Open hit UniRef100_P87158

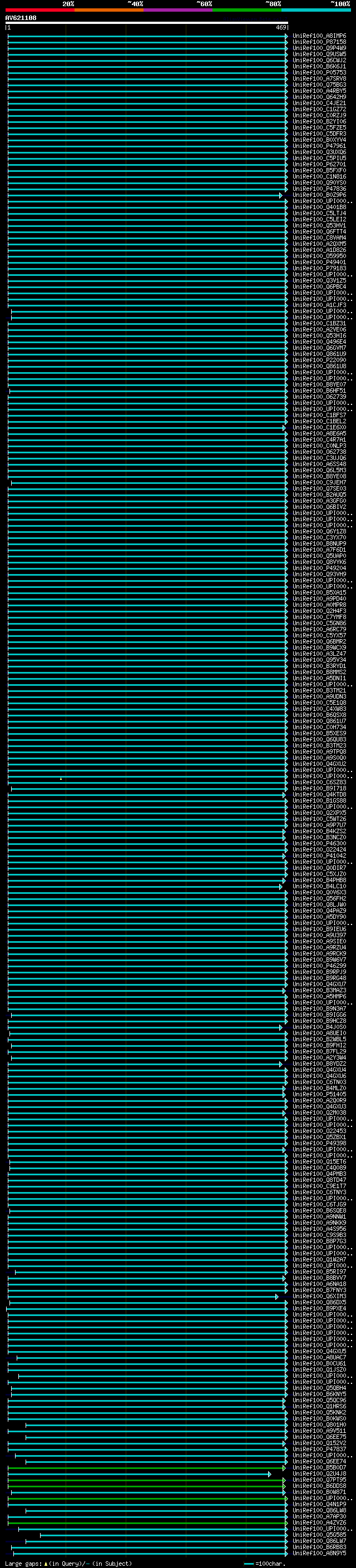pos(319,42)
